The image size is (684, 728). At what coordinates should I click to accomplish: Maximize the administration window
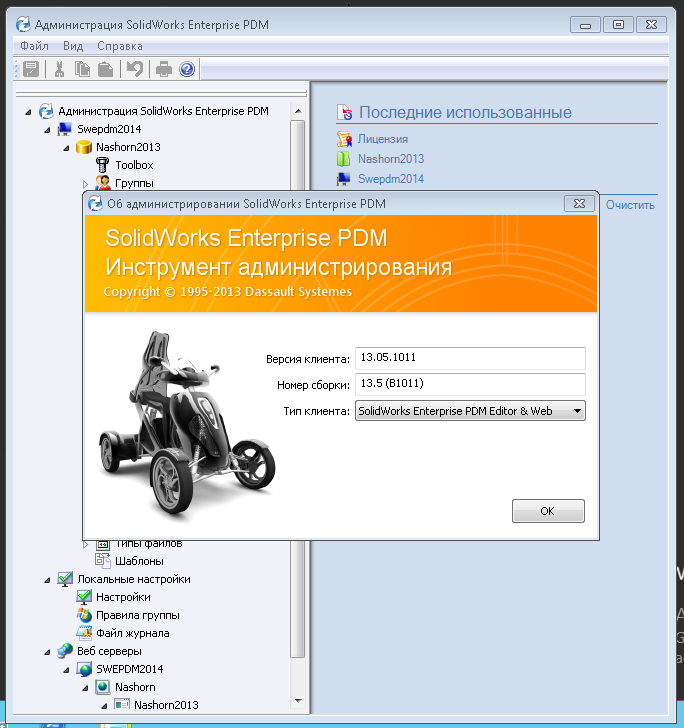tap(618, 25)
